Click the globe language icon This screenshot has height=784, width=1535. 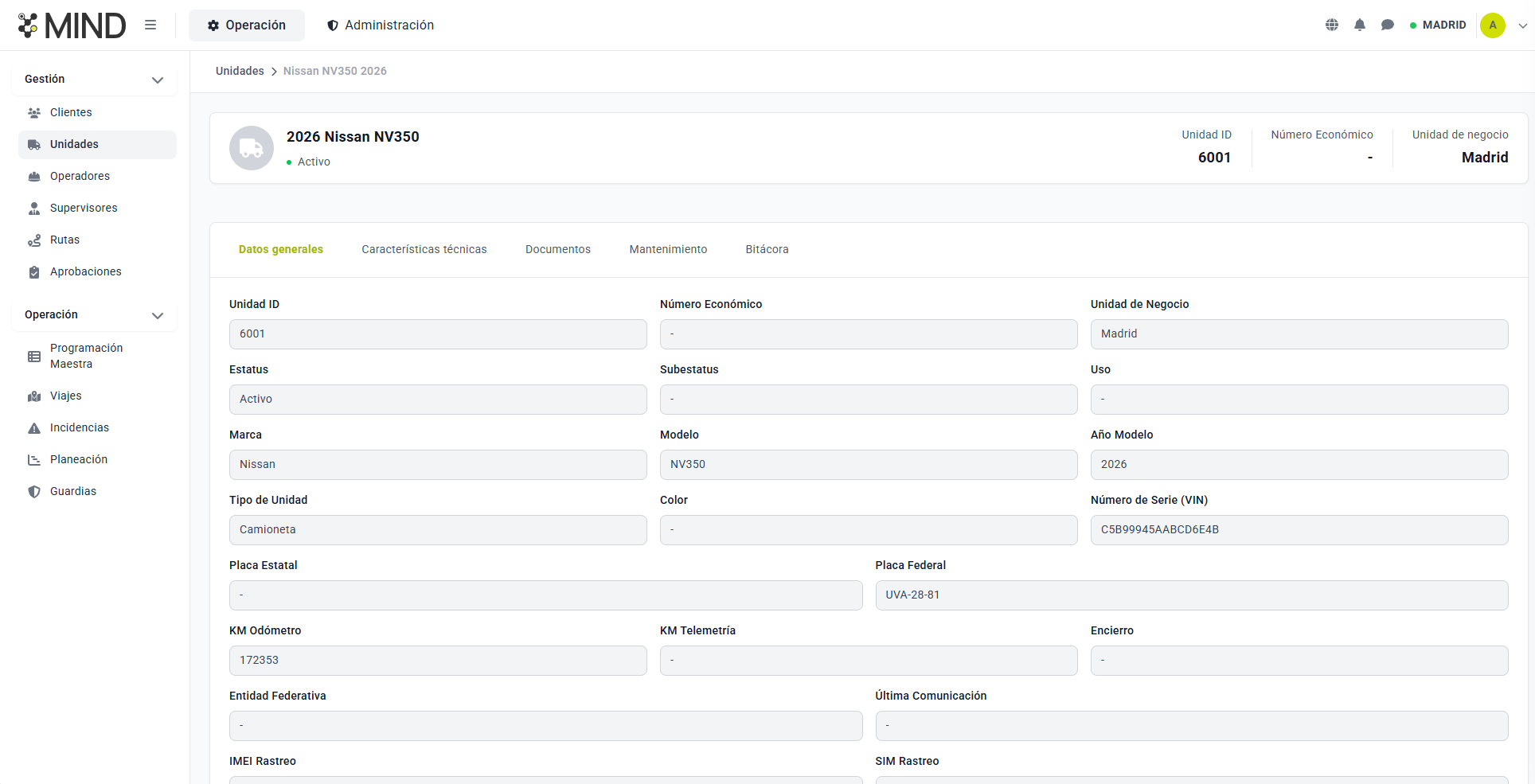[x=1332, y=25]
